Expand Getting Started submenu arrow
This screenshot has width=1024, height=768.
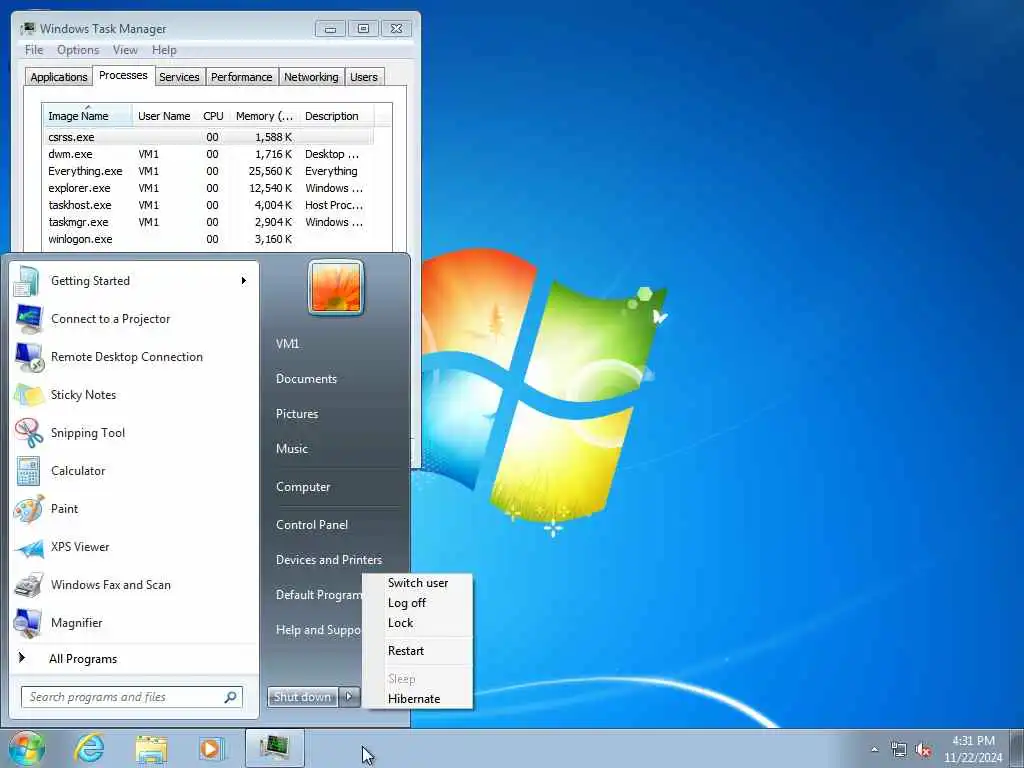point(244,281)
